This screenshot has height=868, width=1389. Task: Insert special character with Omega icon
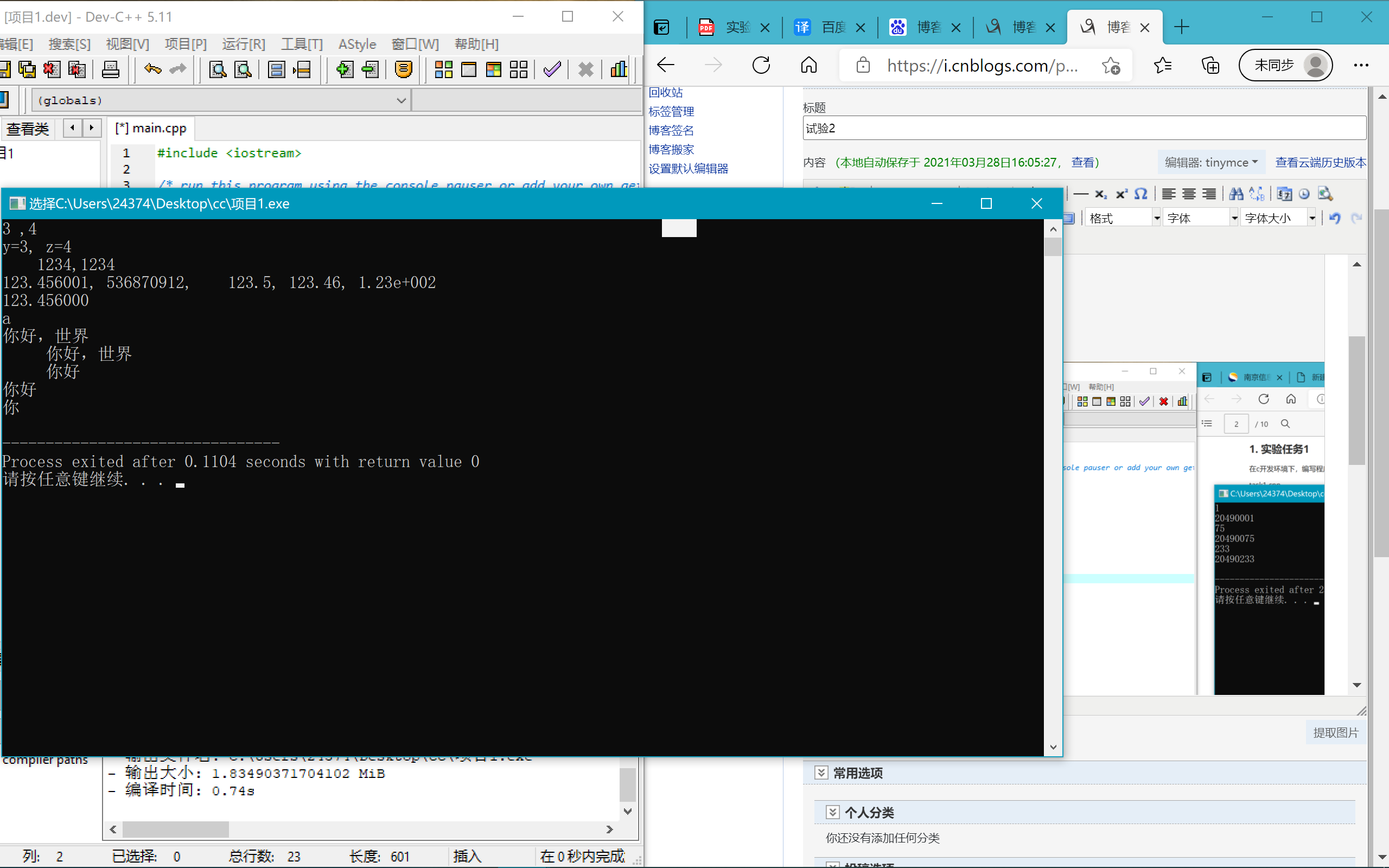(x=1141, y=194)
